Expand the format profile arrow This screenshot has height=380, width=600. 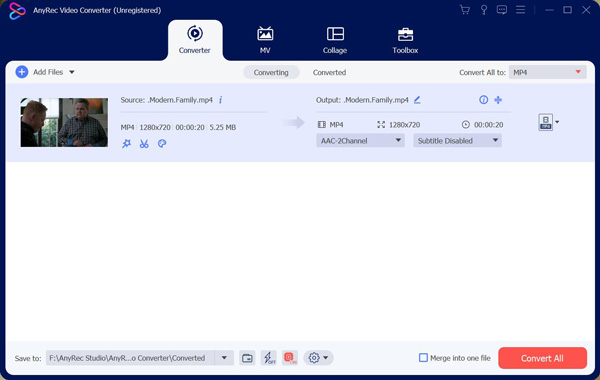pos(557,122)
